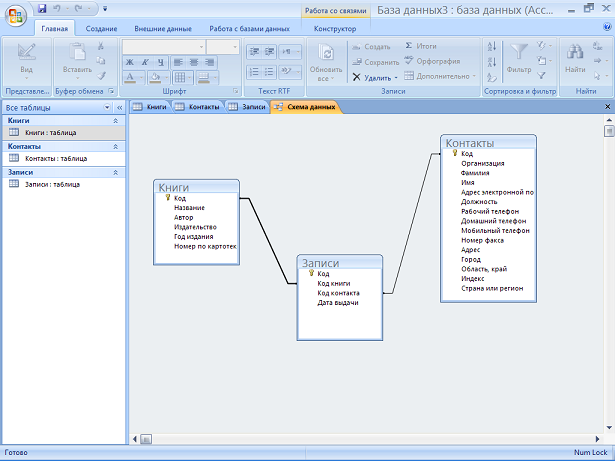The height and width of the screenshot is (461, 615).
Task: Pick the fill color bucket button
Action: click(158, 77)
